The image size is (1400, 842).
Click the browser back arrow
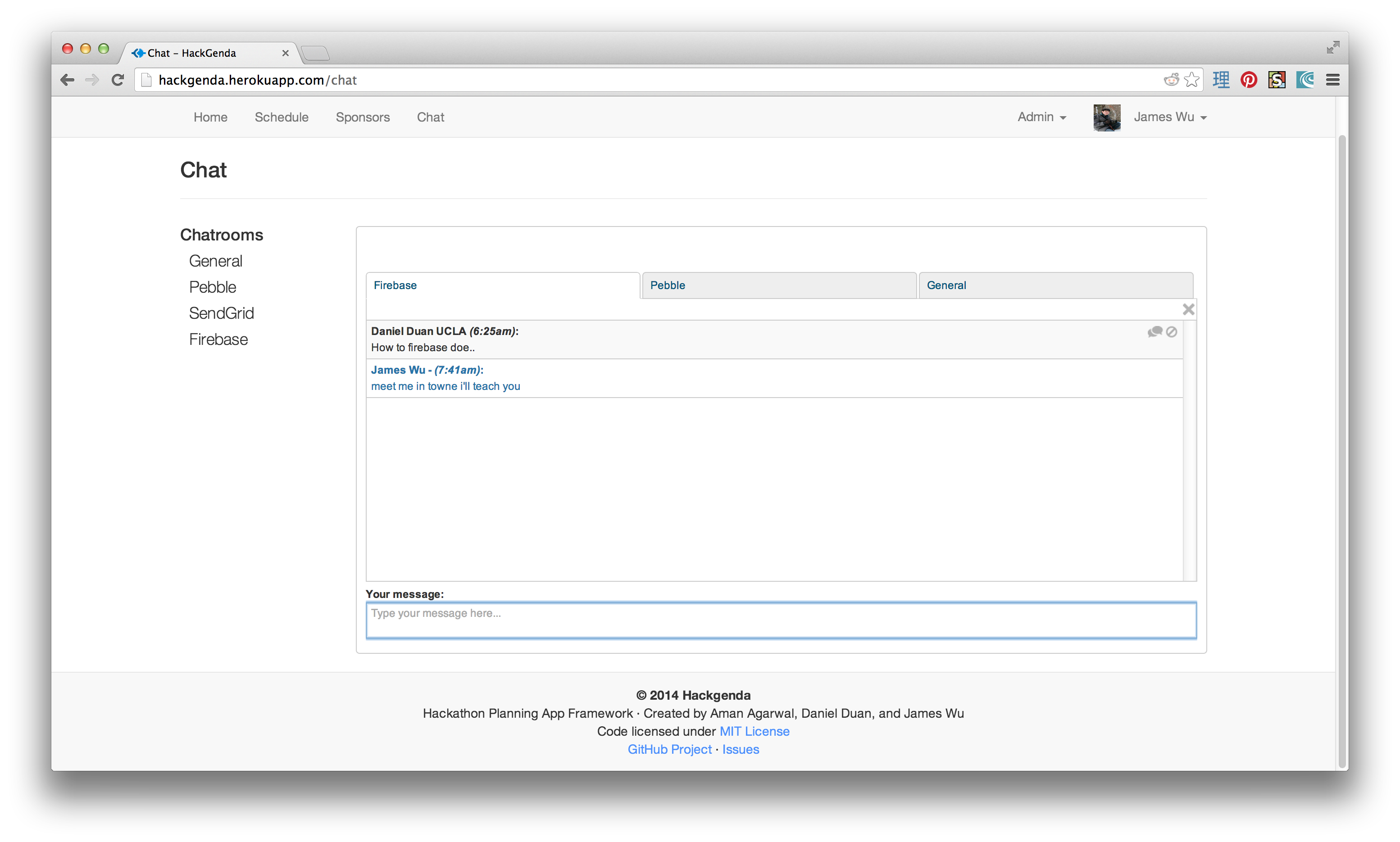click(x=68, y=80)
